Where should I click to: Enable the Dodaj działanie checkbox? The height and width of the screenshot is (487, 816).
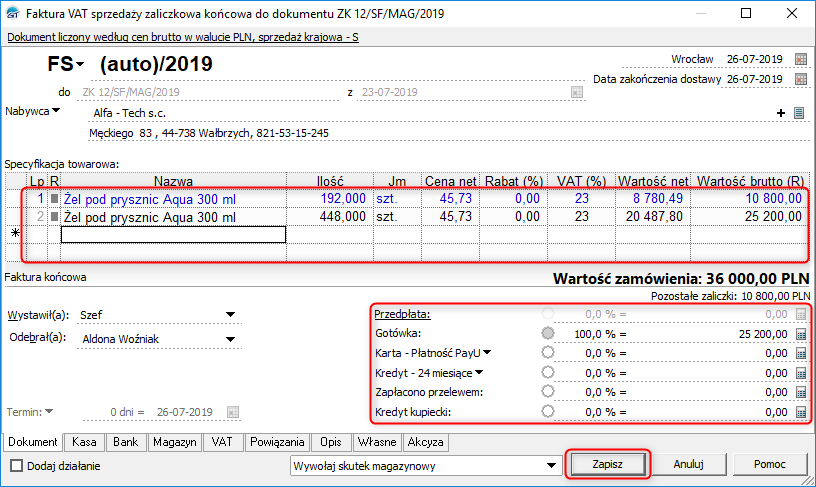click(x=16, y=465)
